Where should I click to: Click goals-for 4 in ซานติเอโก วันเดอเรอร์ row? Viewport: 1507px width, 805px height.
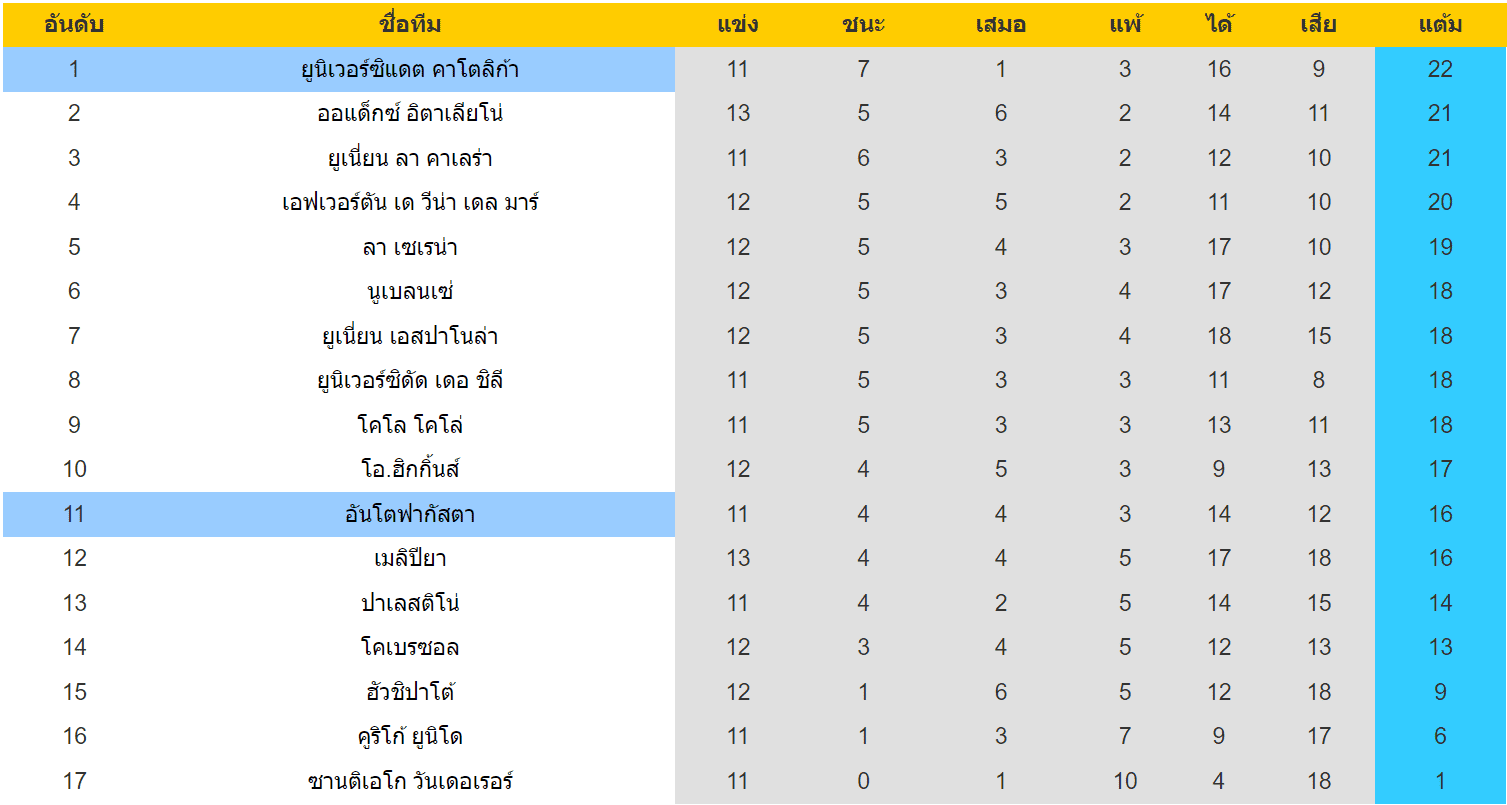click(1219, 781)
